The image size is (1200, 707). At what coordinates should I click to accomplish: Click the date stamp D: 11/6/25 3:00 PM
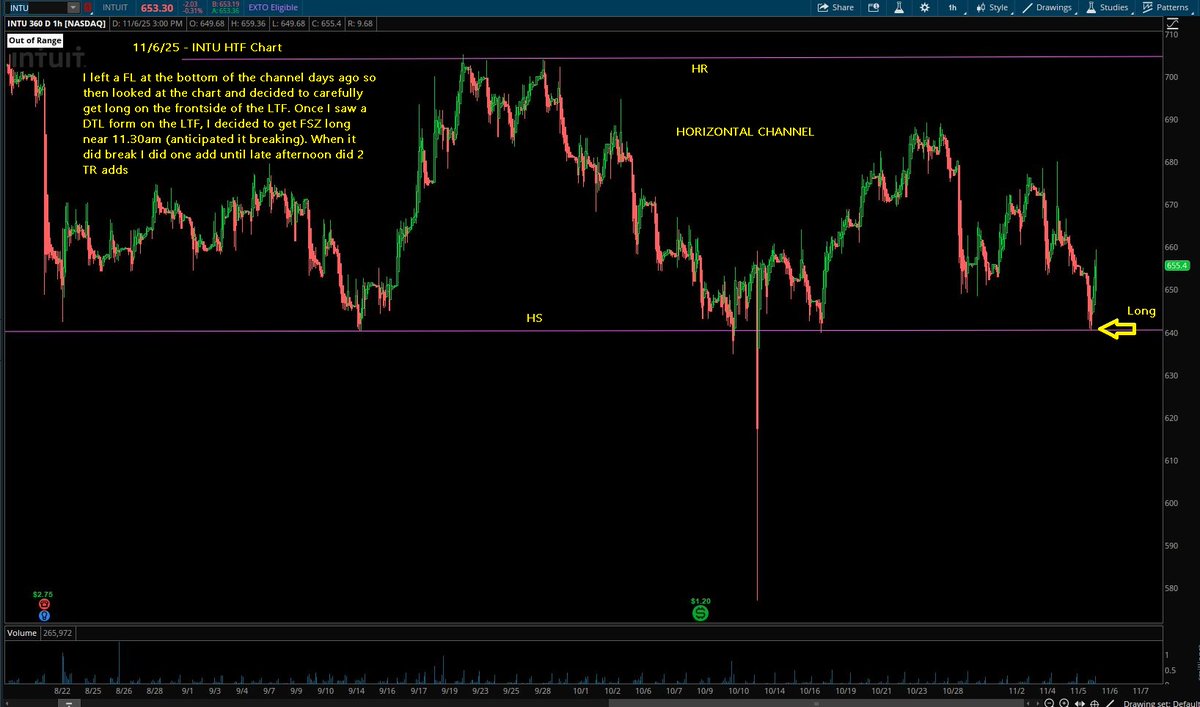(x=148, y=23)
